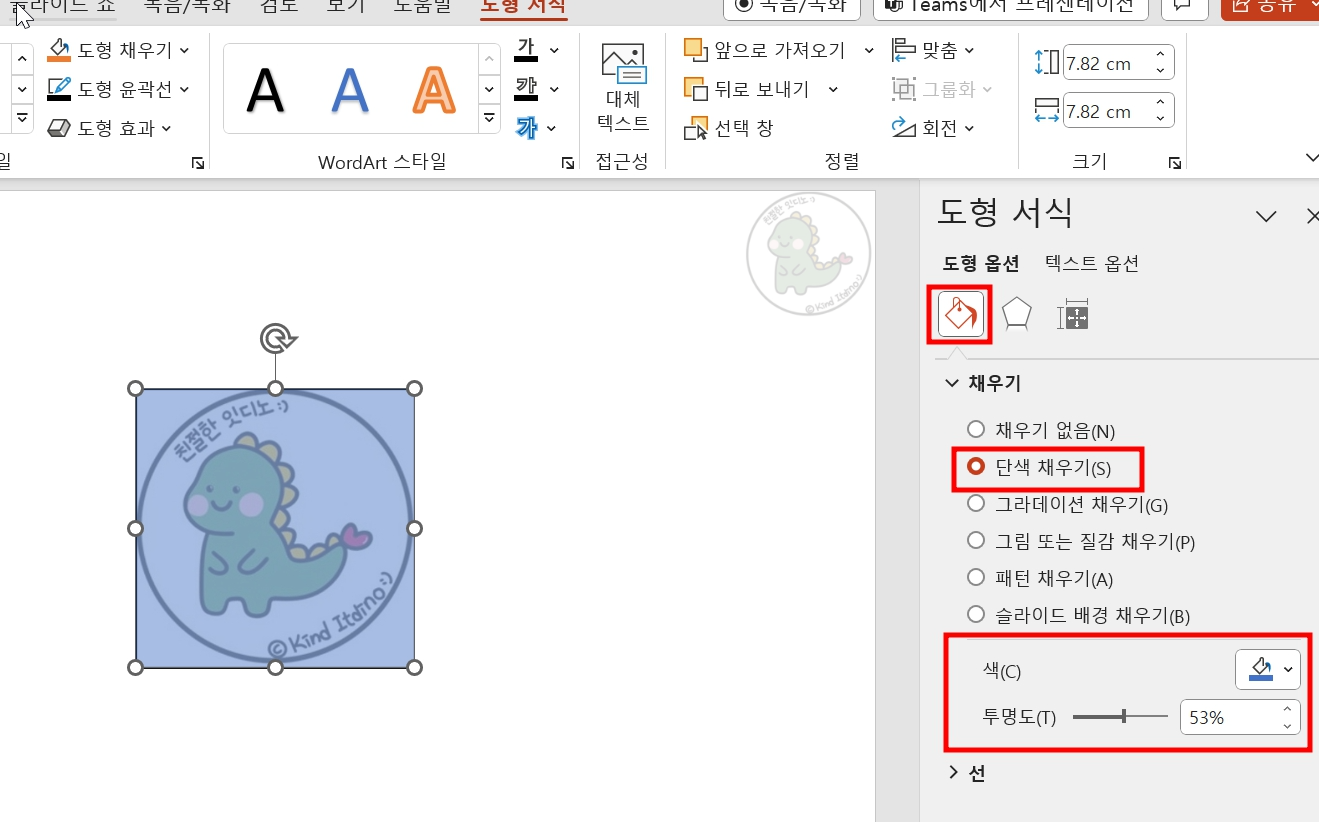Click the Shape Outline (도형 윤곽선) pen icon
Viewport: 1319px width, 822px height.
59,89
